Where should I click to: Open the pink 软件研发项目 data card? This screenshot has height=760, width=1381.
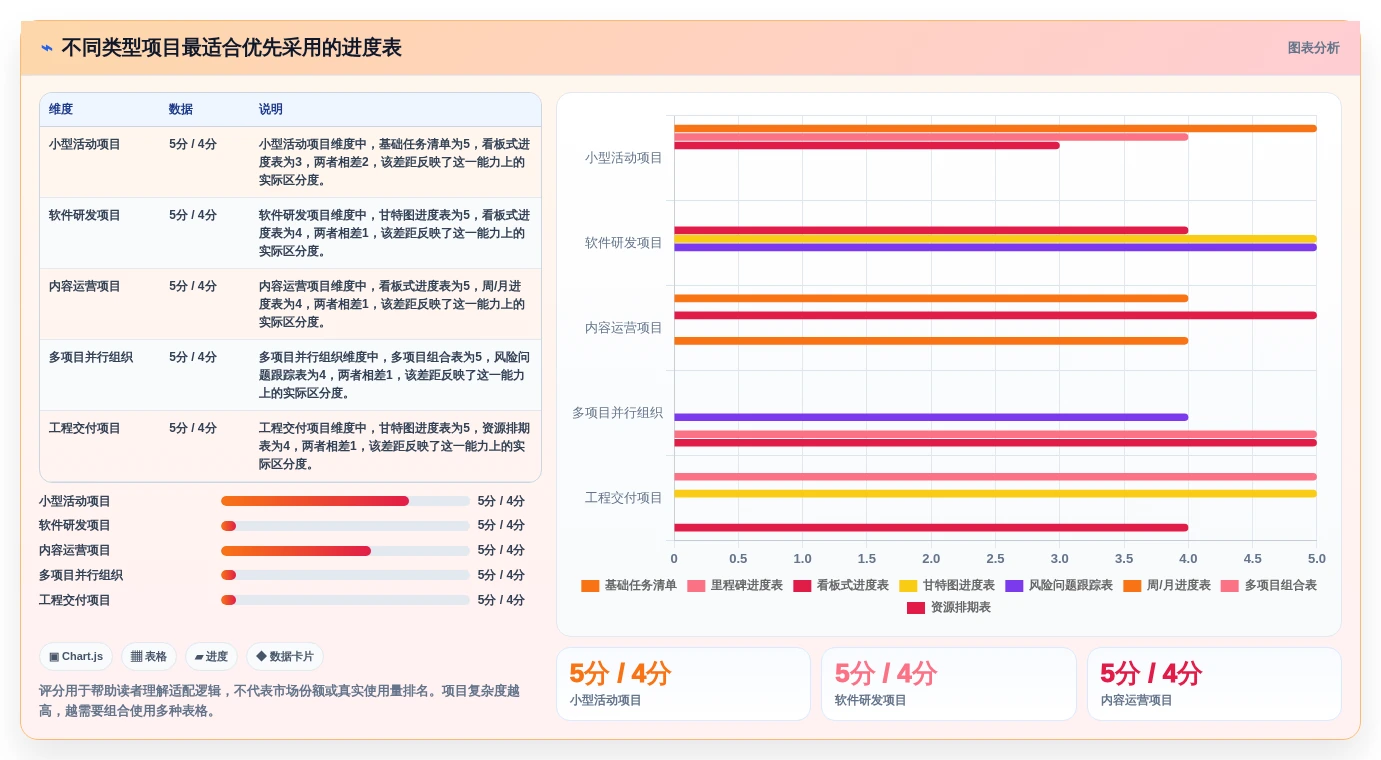pyautogui.click(x=949, y=684)
